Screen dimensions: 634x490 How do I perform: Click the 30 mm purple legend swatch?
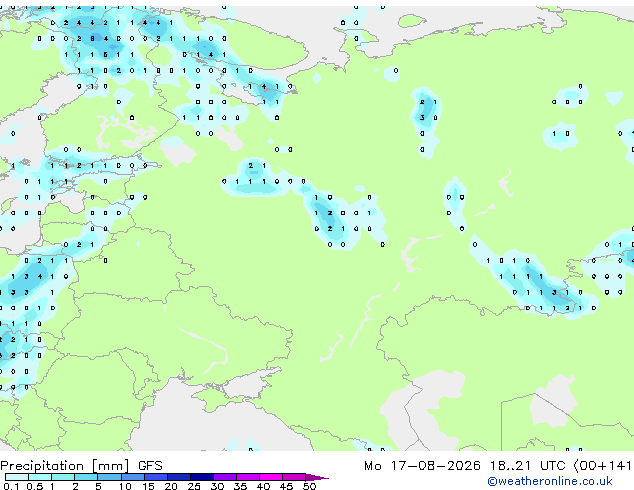pos(224,477)
